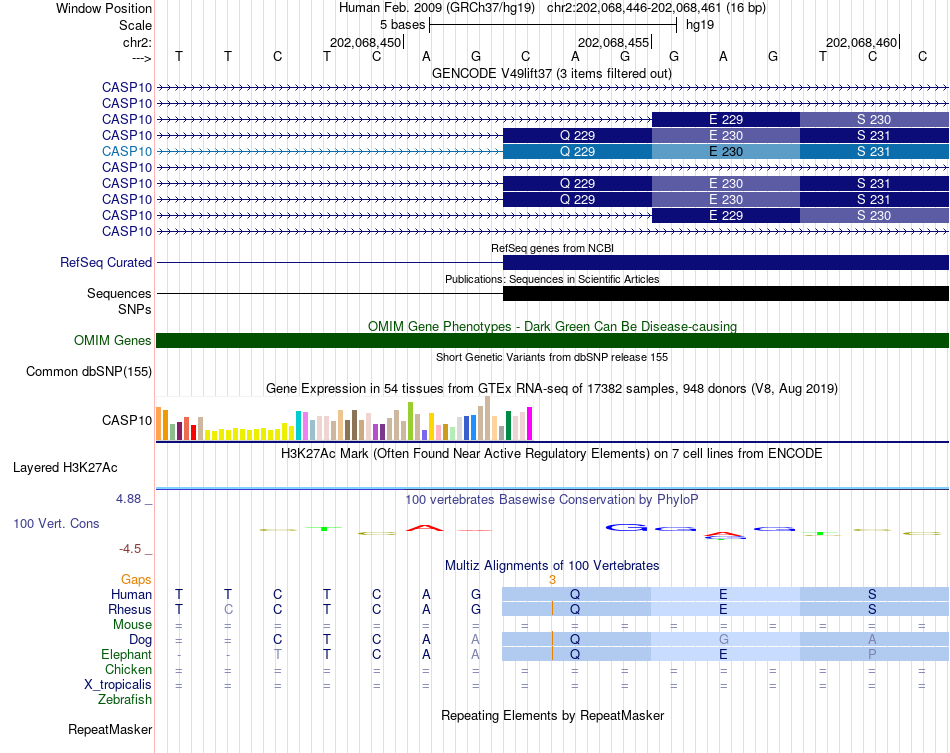This screenshot has width=950, height=753.
Task: Click the Common dbSNP(155) track label
Action: (88, 371)
